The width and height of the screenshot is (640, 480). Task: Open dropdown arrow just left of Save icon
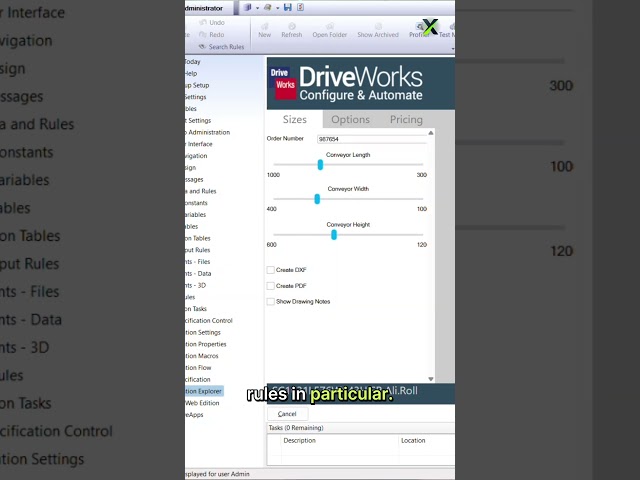[278, 8]
